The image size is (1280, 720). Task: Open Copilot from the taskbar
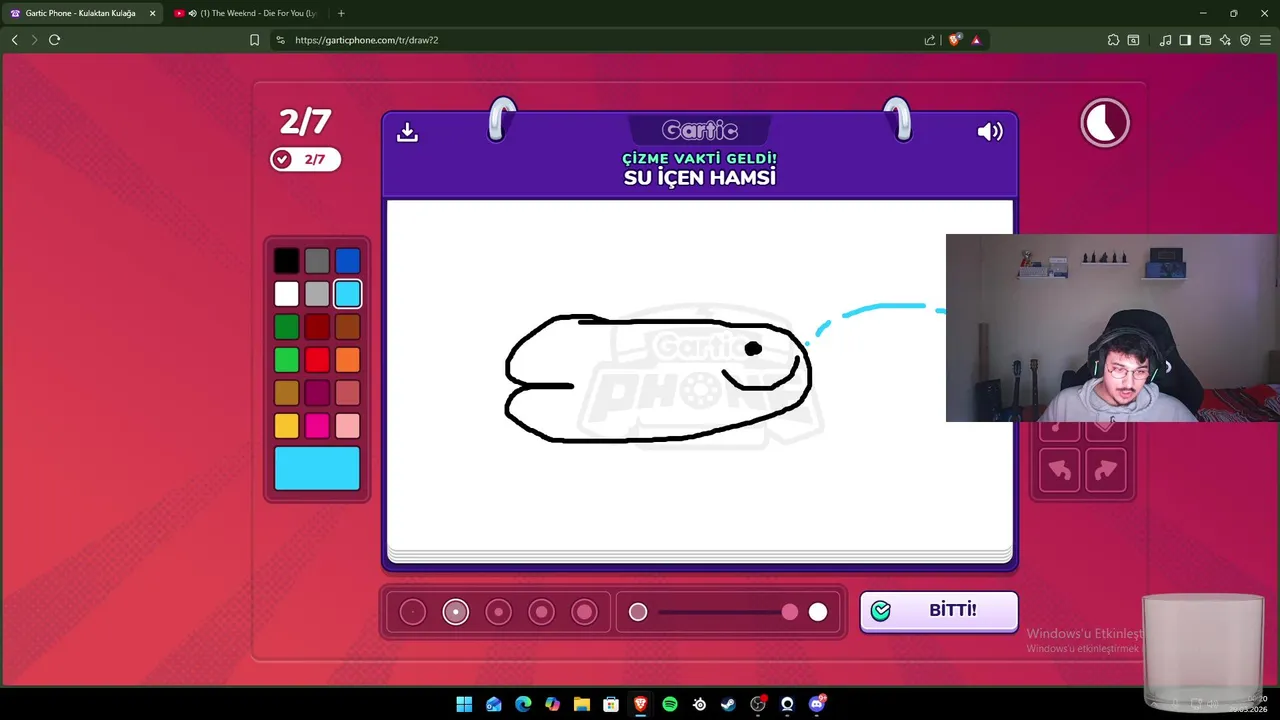pos(552,704)
